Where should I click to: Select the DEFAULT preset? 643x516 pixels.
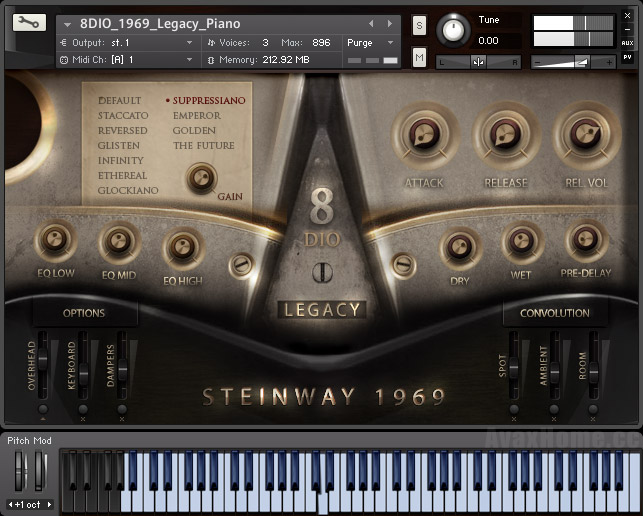[x=120, y=100]
